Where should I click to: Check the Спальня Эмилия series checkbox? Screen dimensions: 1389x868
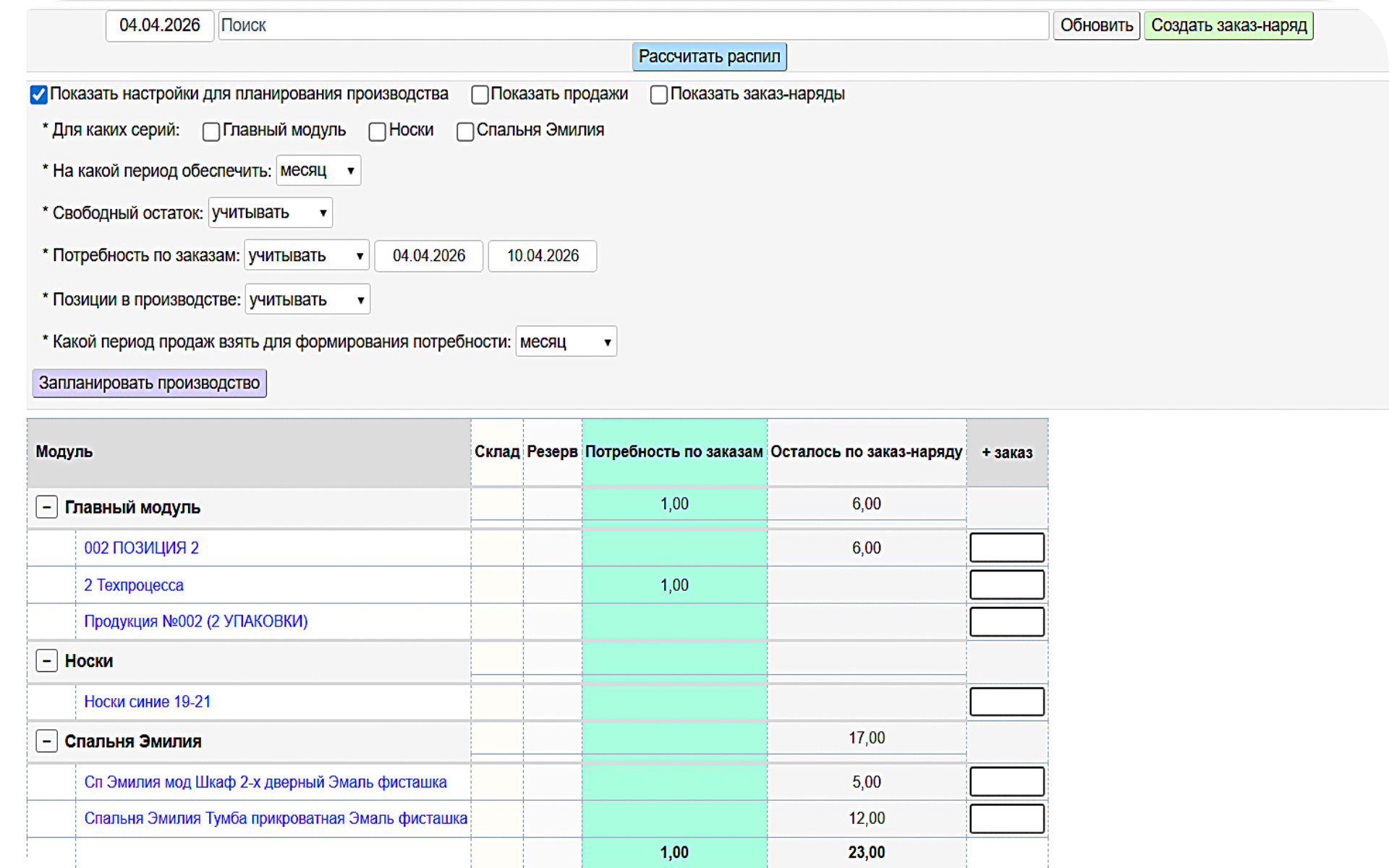(465, 132)
